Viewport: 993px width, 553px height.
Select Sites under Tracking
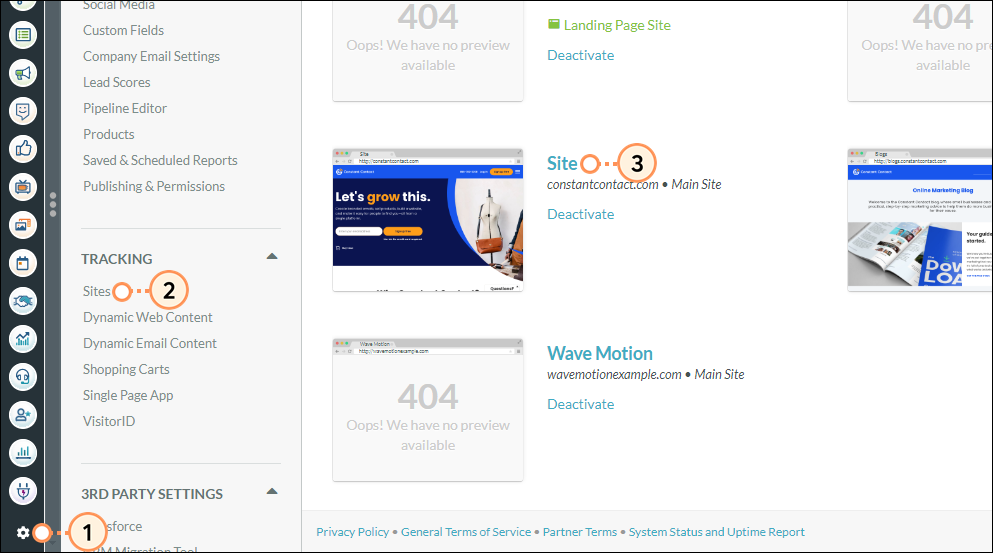[96, 291]
